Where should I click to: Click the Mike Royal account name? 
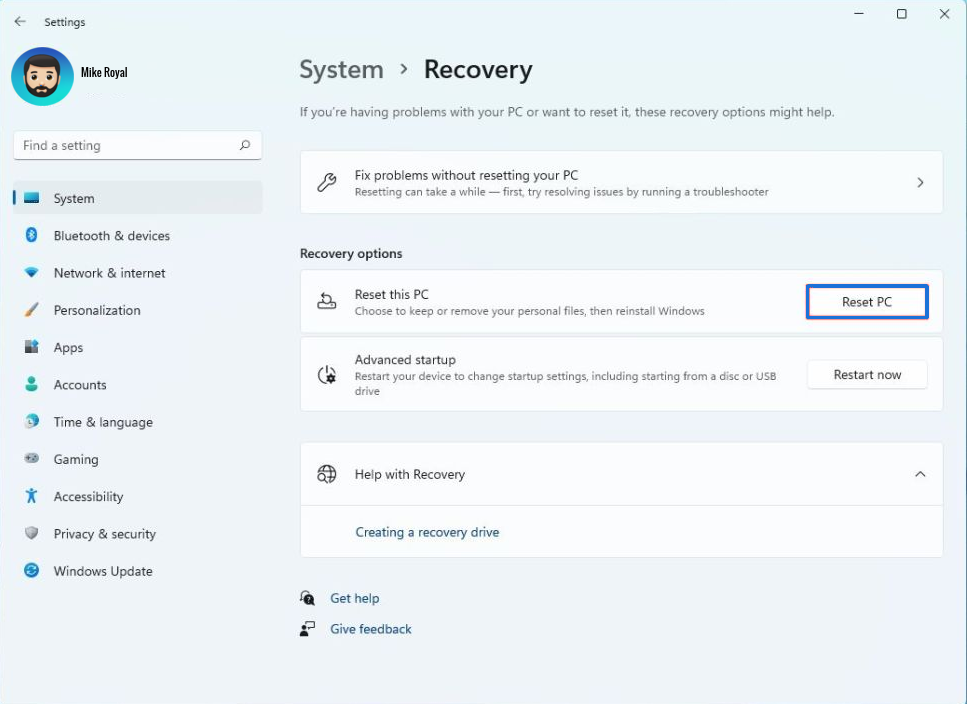104,72
